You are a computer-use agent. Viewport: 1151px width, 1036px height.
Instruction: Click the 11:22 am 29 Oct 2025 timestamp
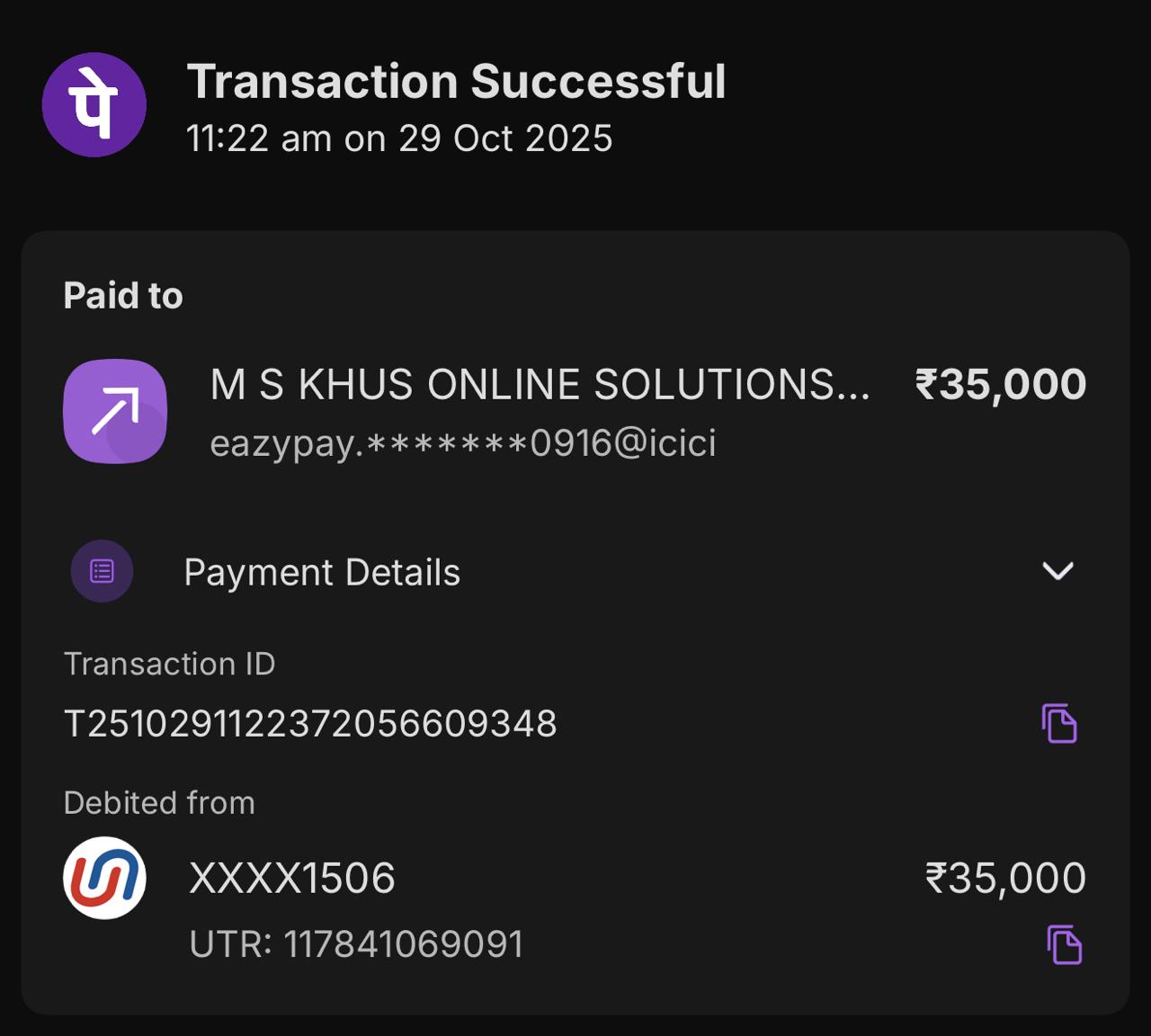399,138
